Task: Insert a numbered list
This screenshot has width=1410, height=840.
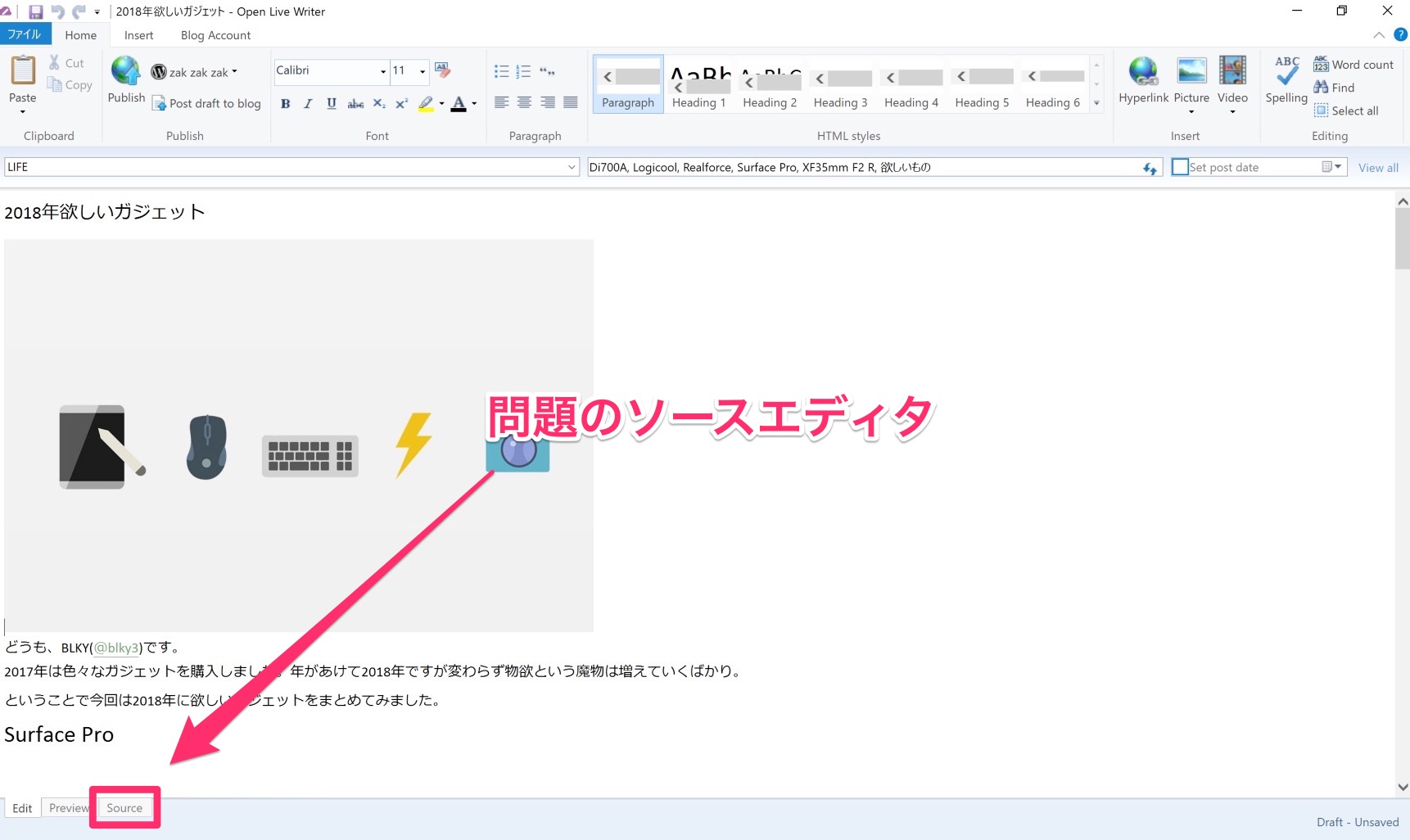Action: click(x=524, y=71)
